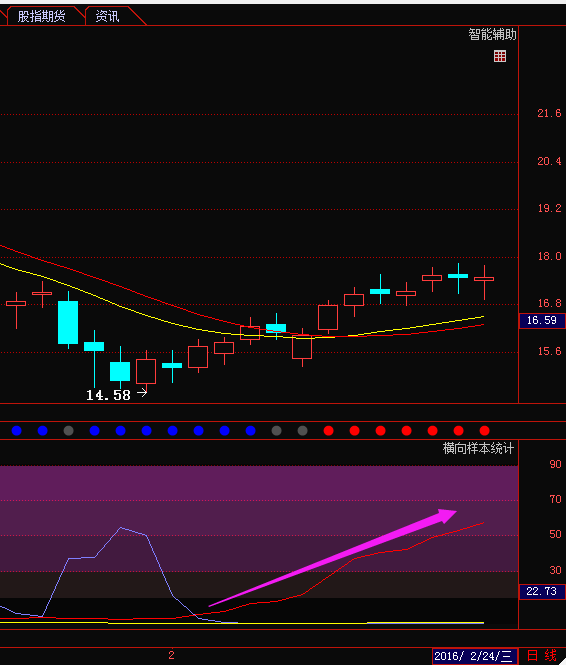Screen dimensions: 566x665
Task: Click the month marker 2 on time axis
Action: (x=171, y=655)
